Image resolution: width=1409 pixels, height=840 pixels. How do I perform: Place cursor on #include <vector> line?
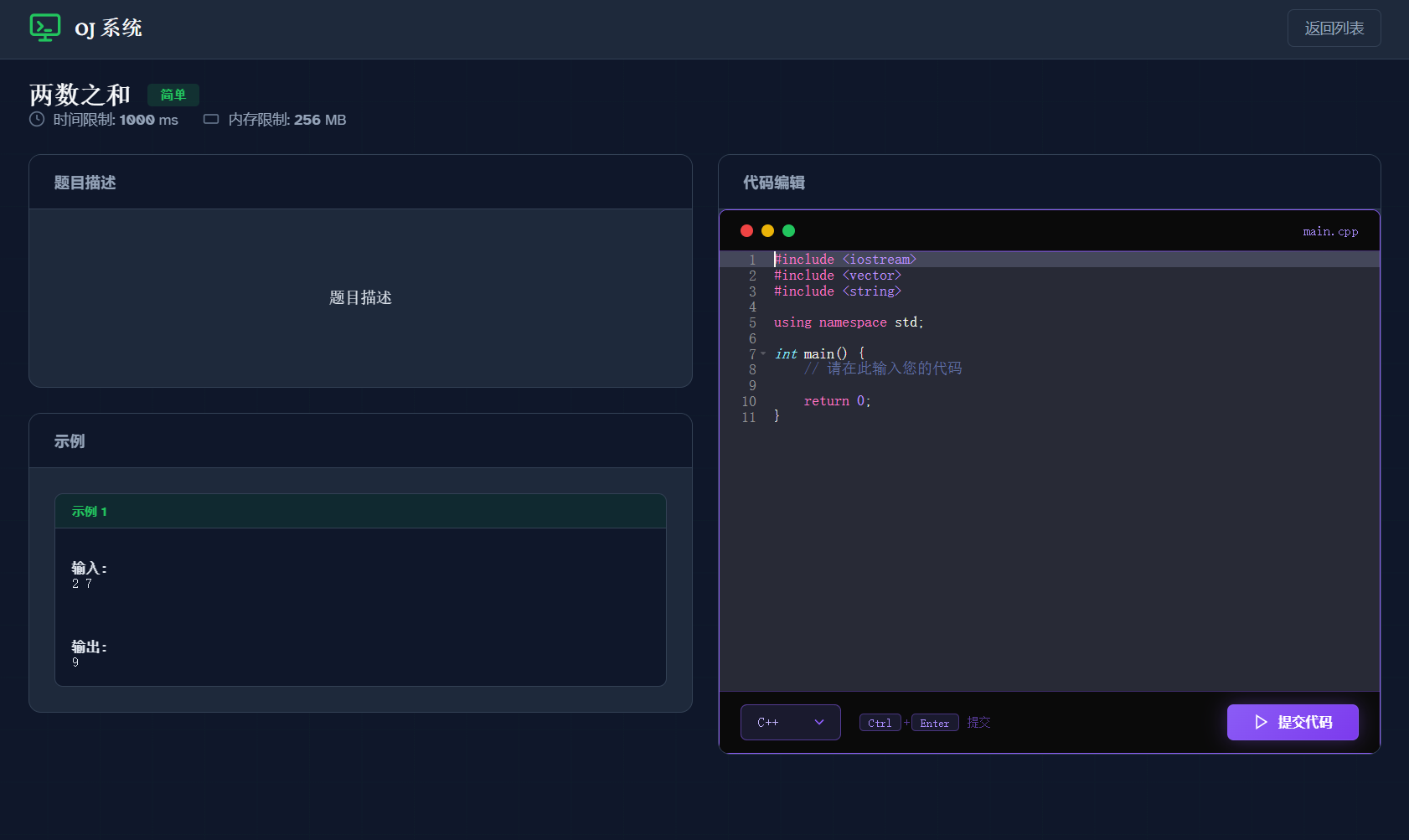coord(838,276)
